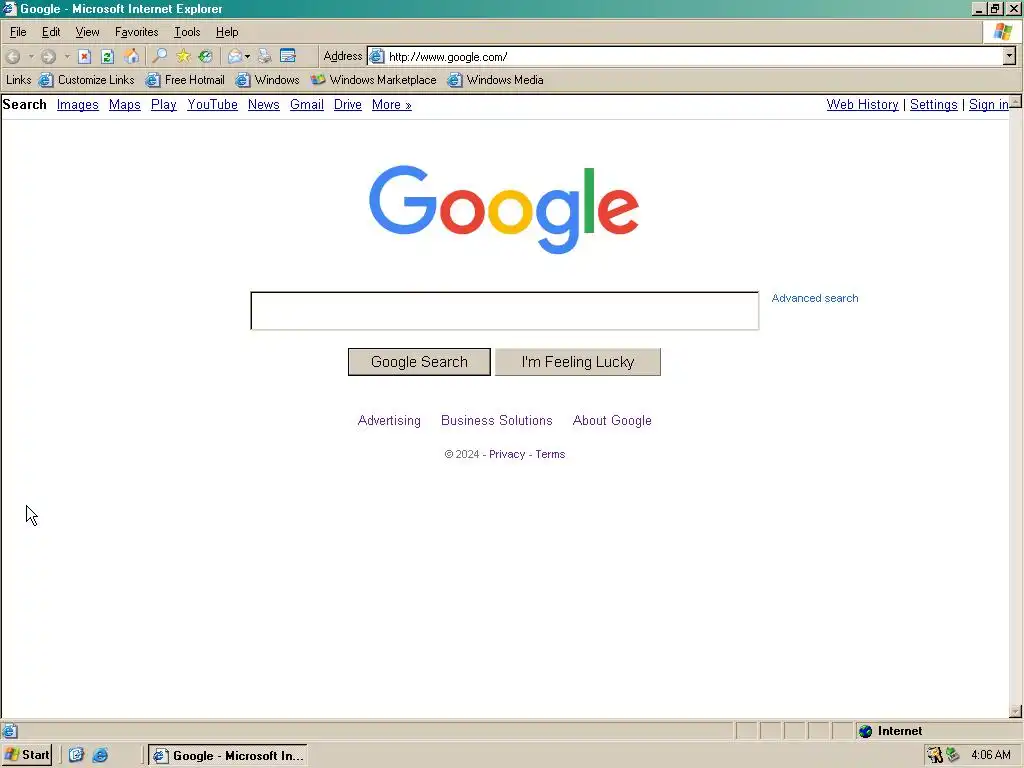Click in the Google search input box

(x=505, y=311)
